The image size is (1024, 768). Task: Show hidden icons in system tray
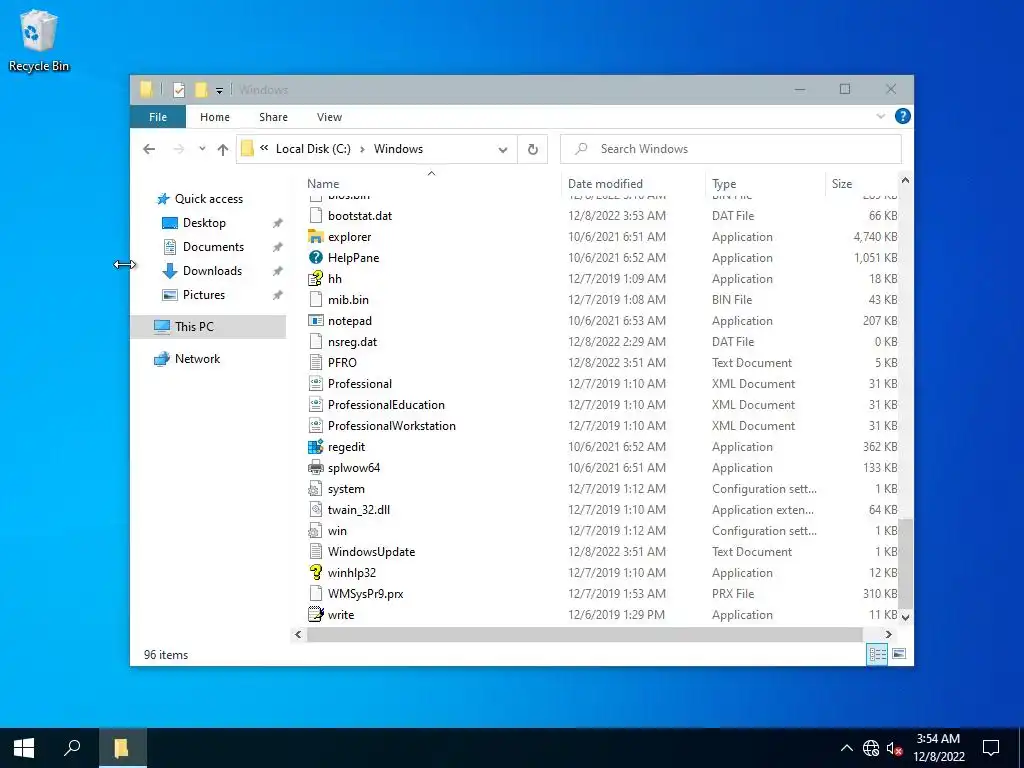pos(846,748)
